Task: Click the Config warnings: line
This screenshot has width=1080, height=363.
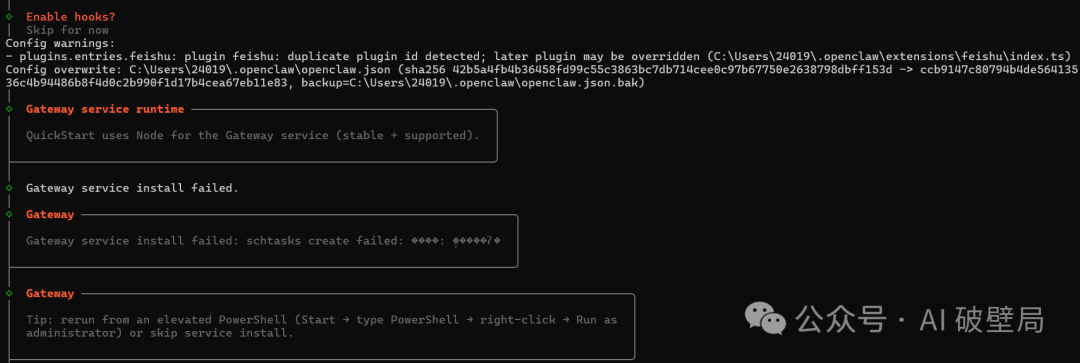Action: click(60, 43)
